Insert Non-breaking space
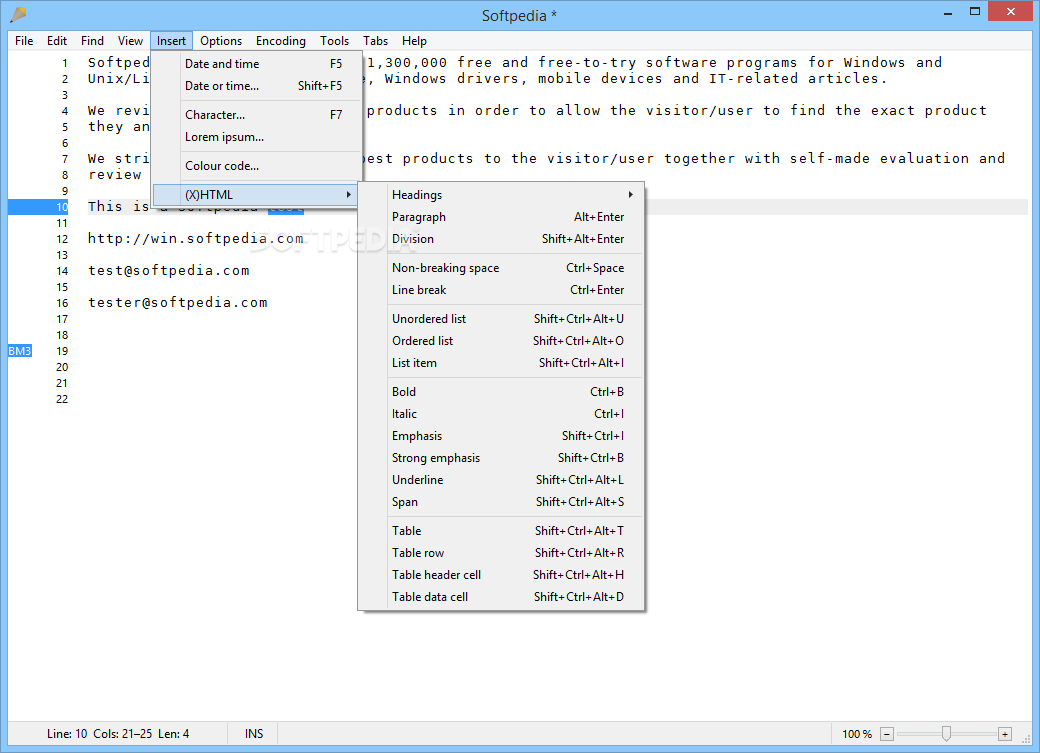The image size is (1040, 753). 501,268
